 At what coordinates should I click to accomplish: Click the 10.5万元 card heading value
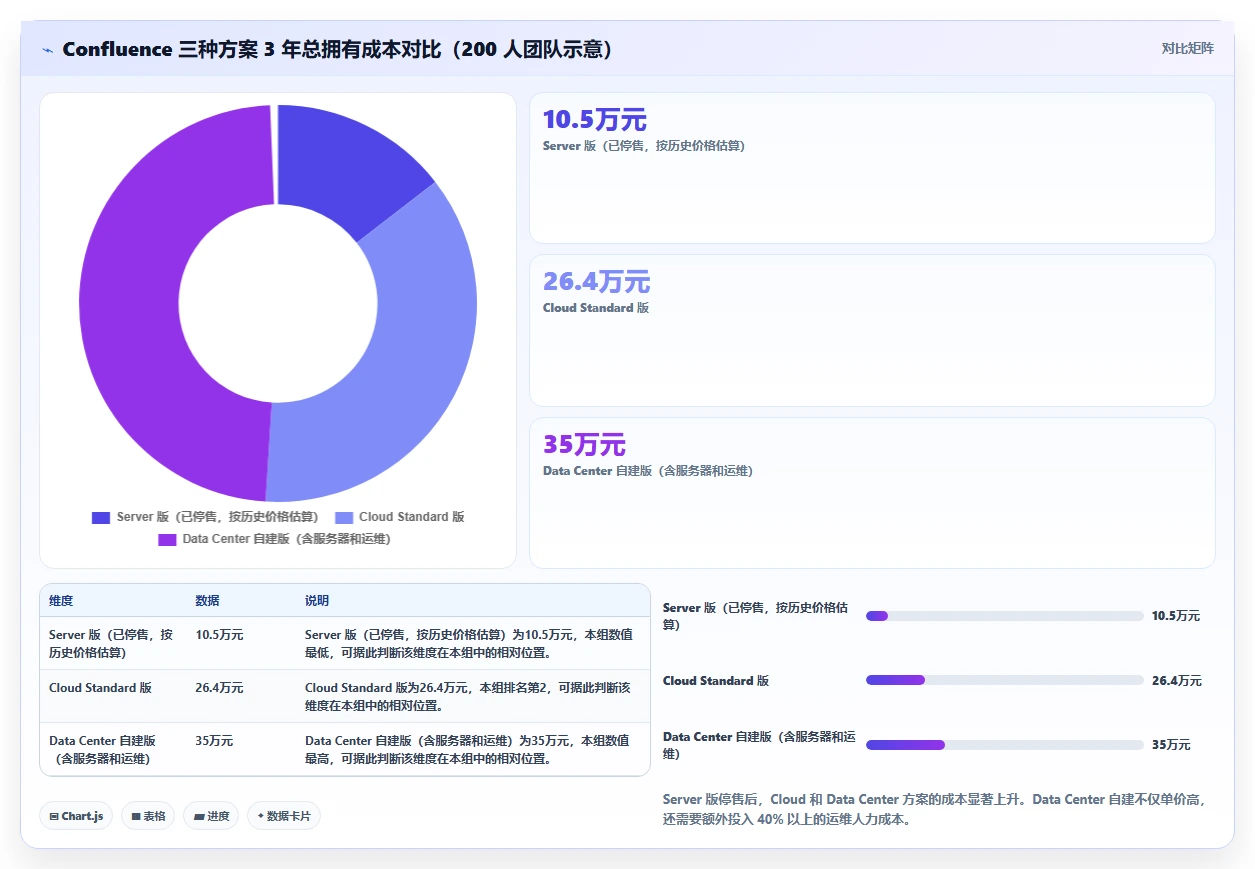tap(595, 120)
